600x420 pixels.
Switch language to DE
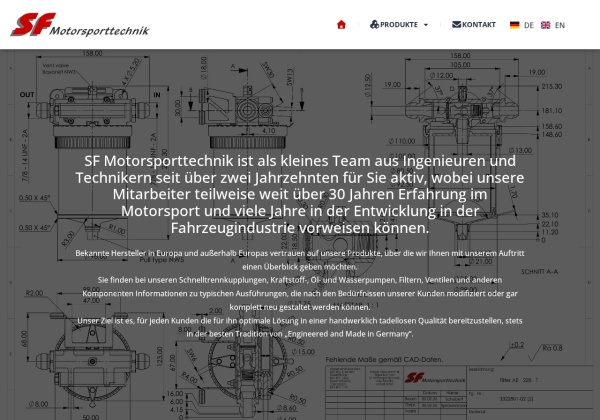(x=528, y=25)
